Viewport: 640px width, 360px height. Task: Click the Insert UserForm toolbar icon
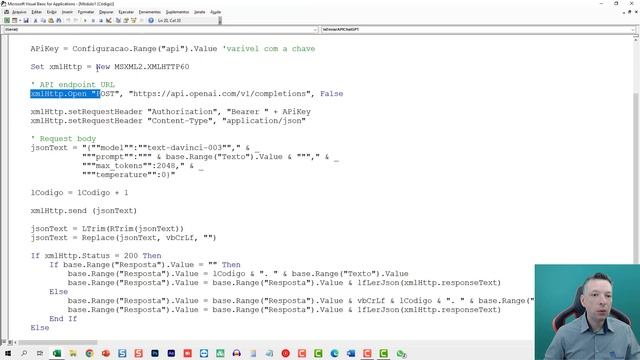point(14,20)
